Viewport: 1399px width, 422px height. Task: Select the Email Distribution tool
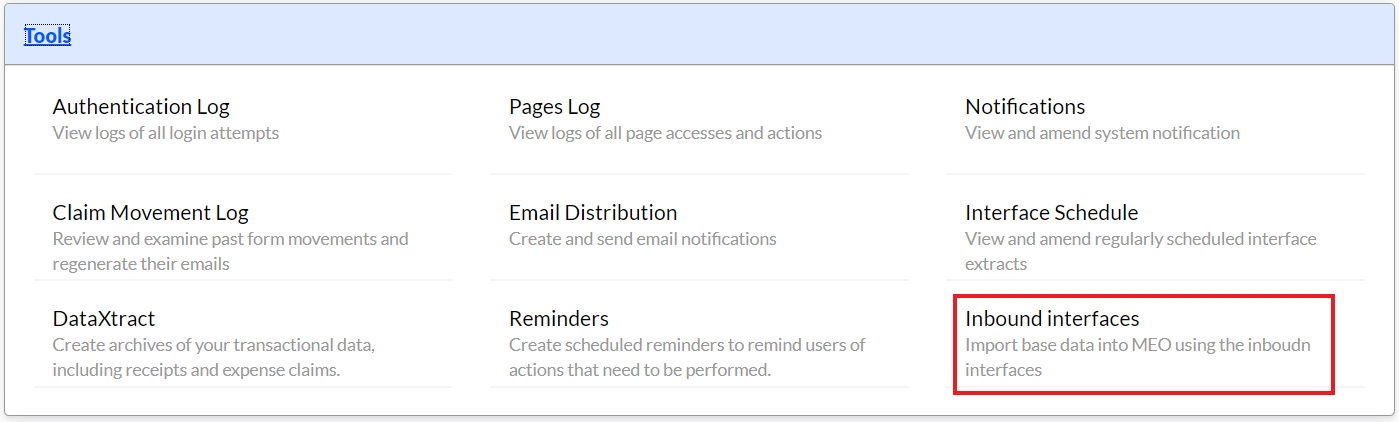click(593, 212)
